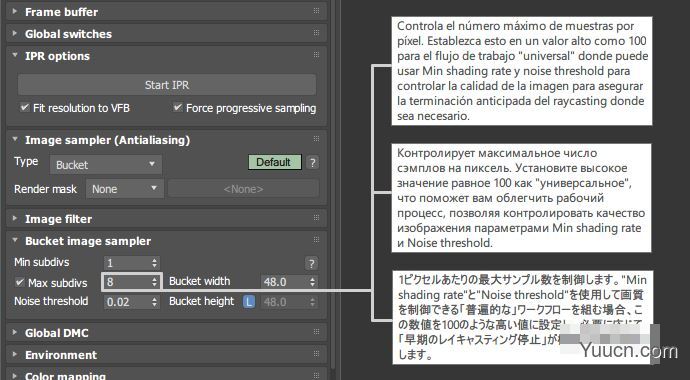Expand the Color mapping rollout
This screenshot has width=690, height=380.
point(166,375)
